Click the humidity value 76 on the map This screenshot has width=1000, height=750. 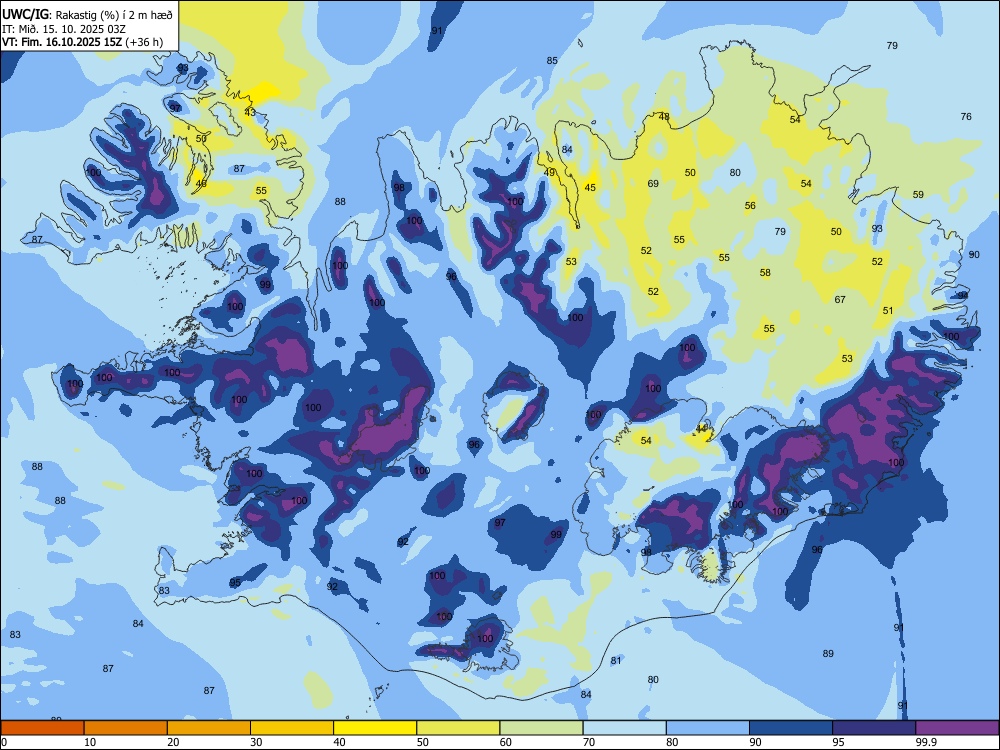click(966, 116)
